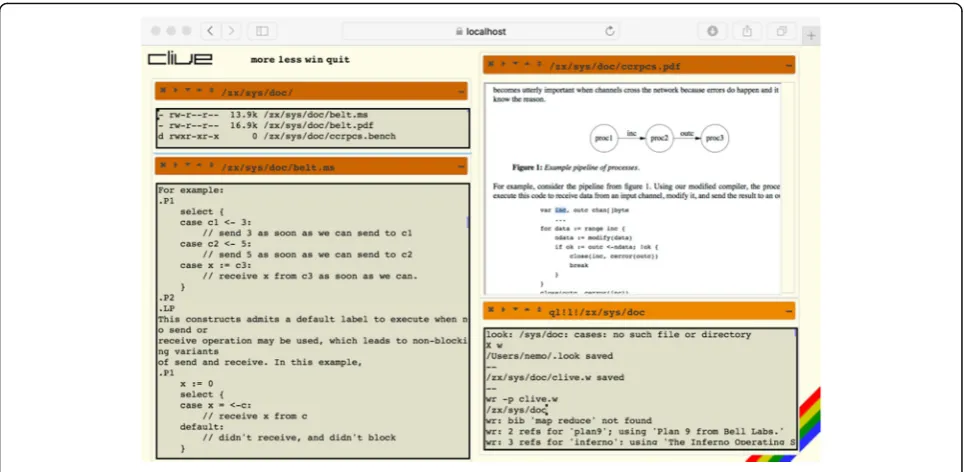967x472 pixels.
Task: Show all tabs overview button
Action: tap(781, 31)
